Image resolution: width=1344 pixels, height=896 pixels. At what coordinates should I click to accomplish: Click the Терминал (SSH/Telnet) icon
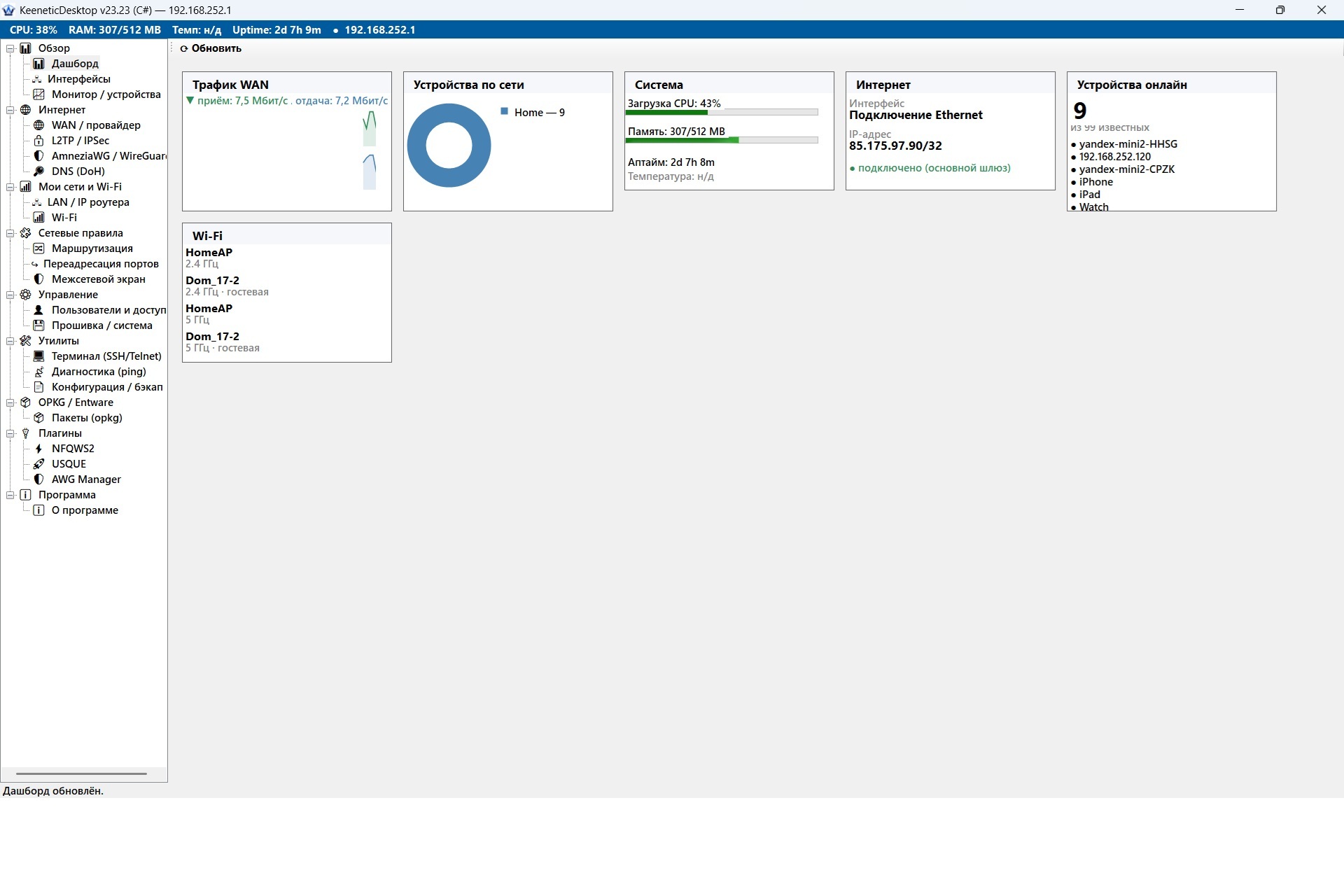39,356
